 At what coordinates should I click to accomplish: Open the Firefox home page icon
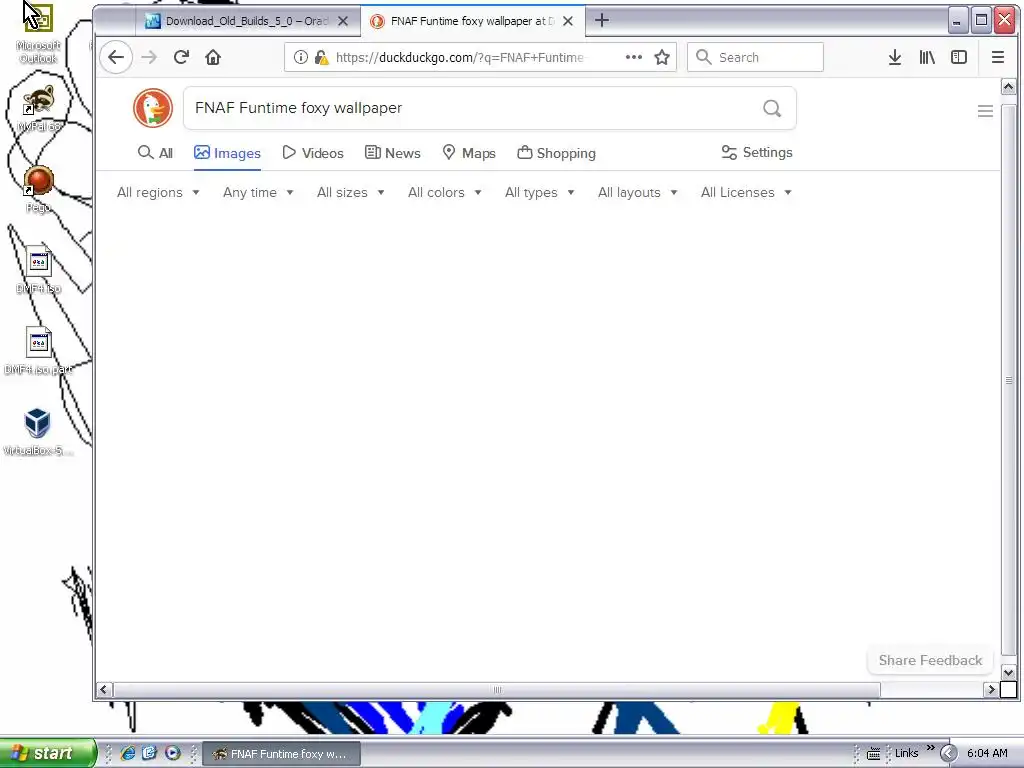(213, 57)
